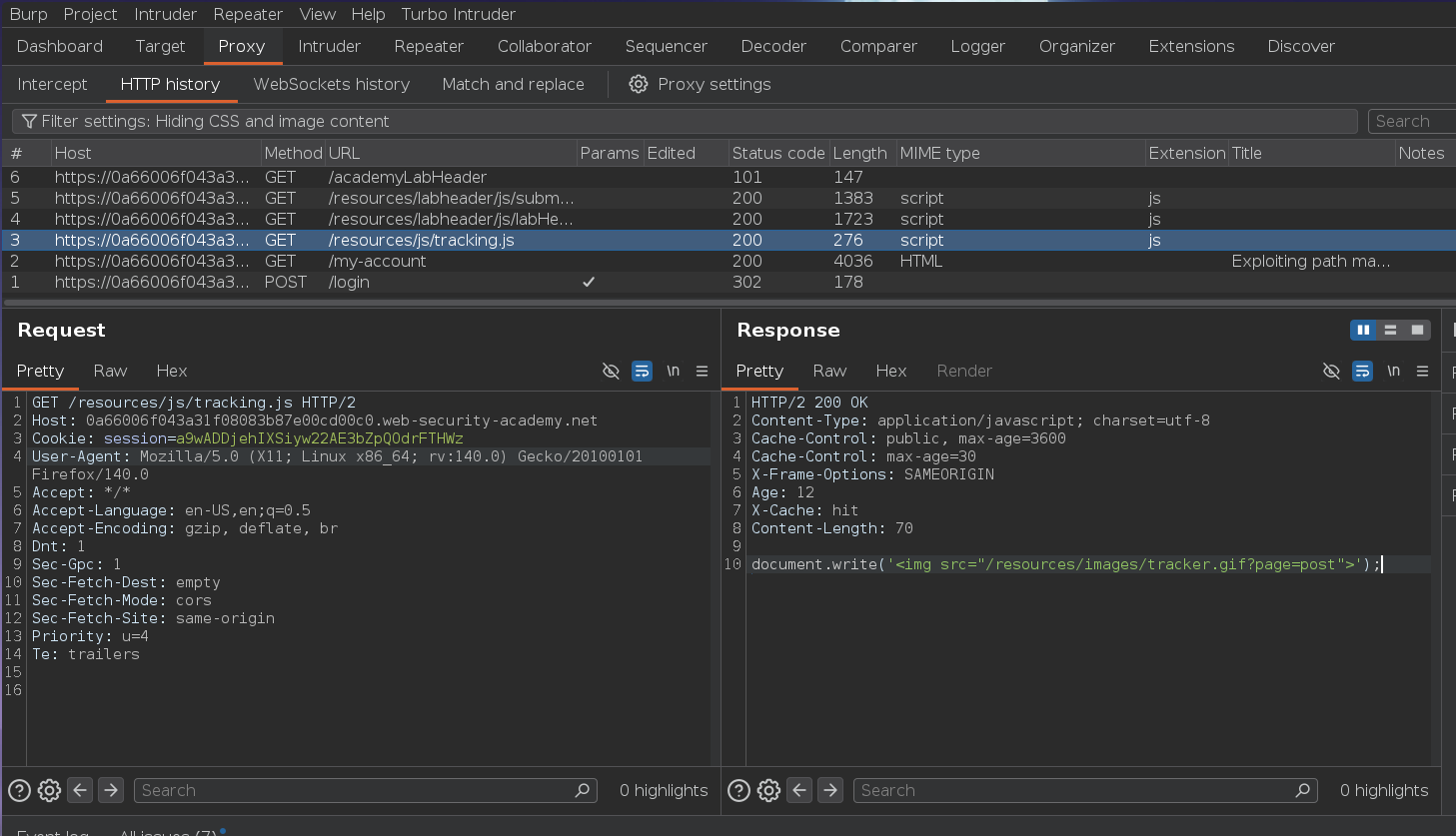Screen dimensions: 1456x836
Task: Open Match and replace sub-tab
Action: [x=513, y=84]
